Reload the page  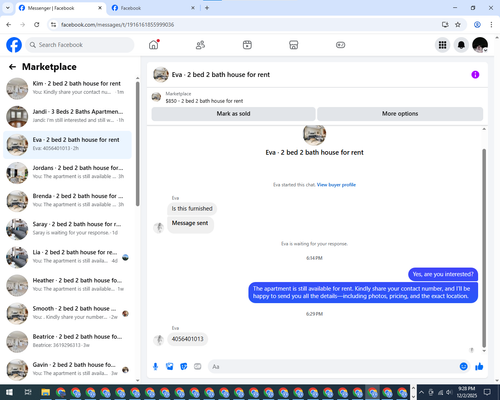click(x=37, y=25)
